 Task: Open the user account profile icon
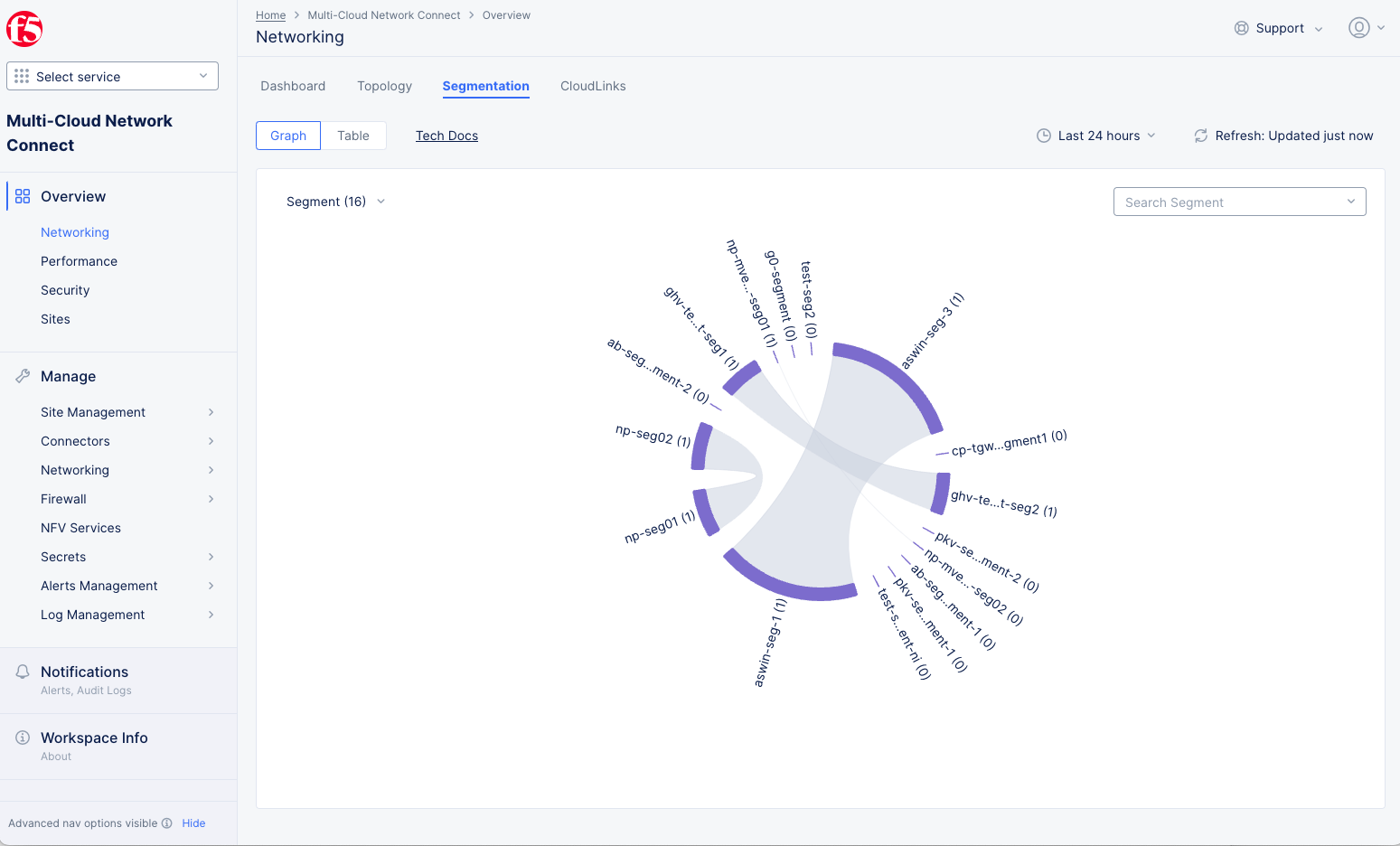[x=1358, y=28]
